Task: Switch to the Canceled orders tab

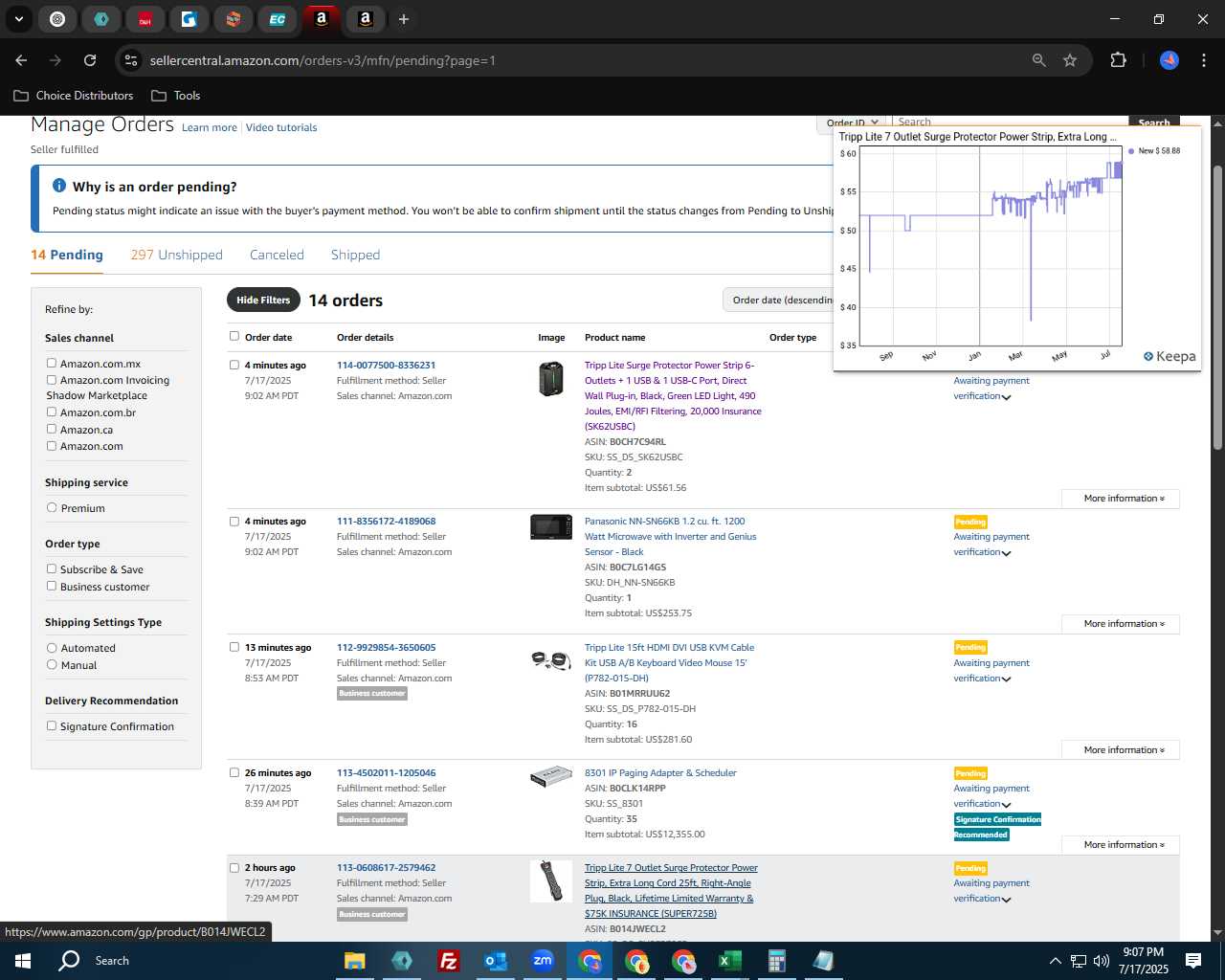Action: pos(277,255)
